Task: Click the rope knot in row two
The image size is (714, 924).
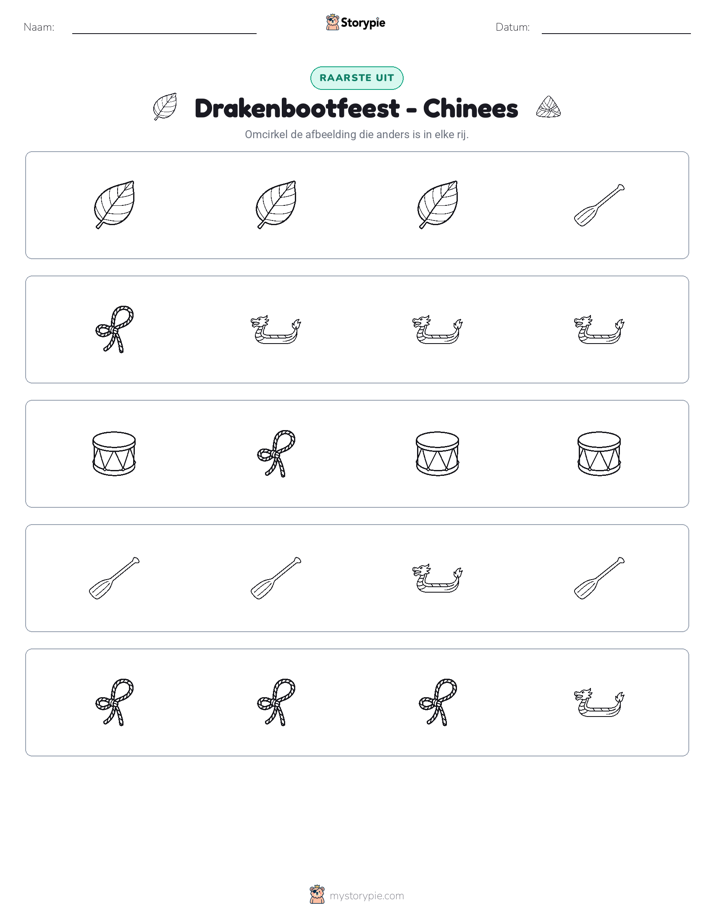Action: coord(114,329)
